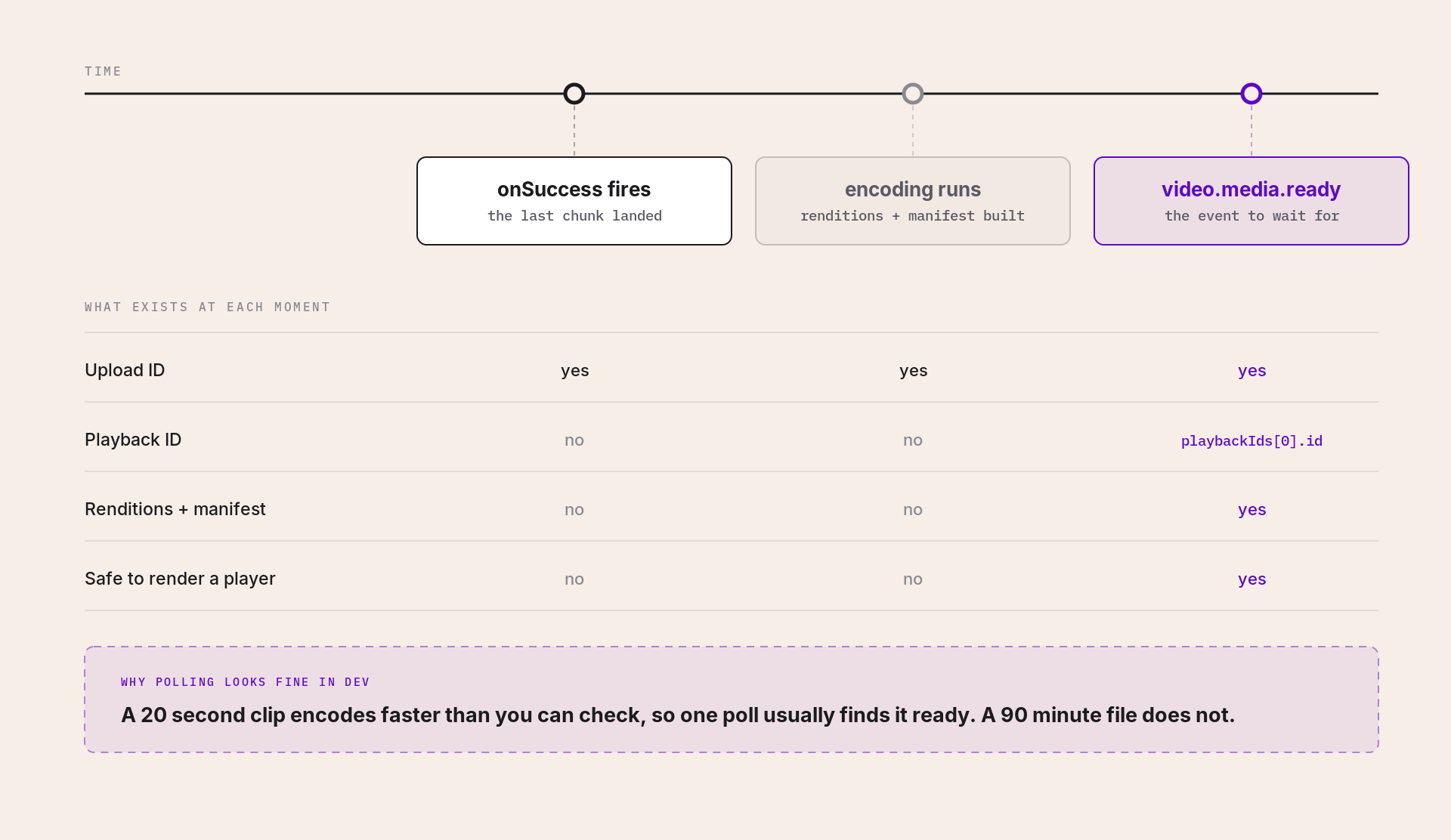Click the TIME label above the timeline
This screenshot has height=840, width=1451.
103,71
